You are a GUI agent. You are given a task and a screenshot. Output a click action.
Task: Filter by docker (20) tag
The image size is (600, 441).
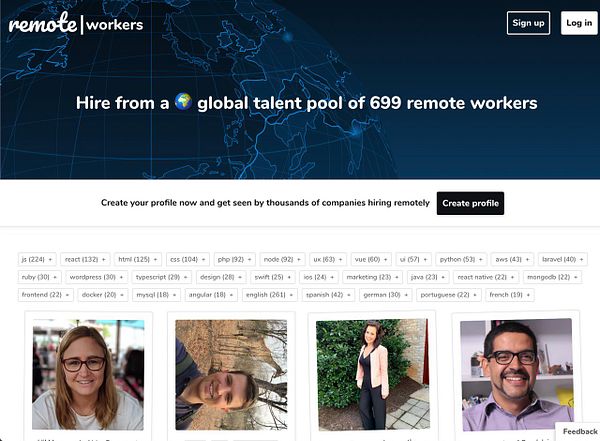tap(103, 295)
